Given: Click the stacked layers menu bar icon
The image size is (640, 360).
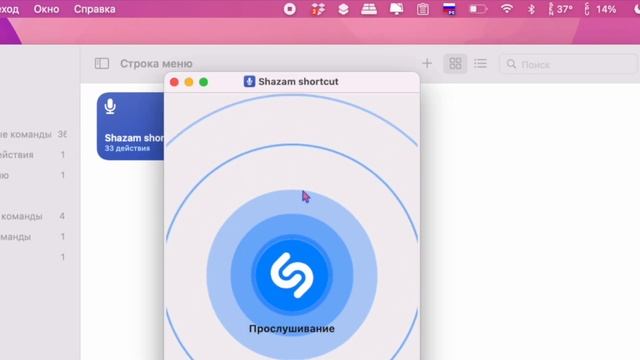Looking at the screenshot, I should click(343, 9).
